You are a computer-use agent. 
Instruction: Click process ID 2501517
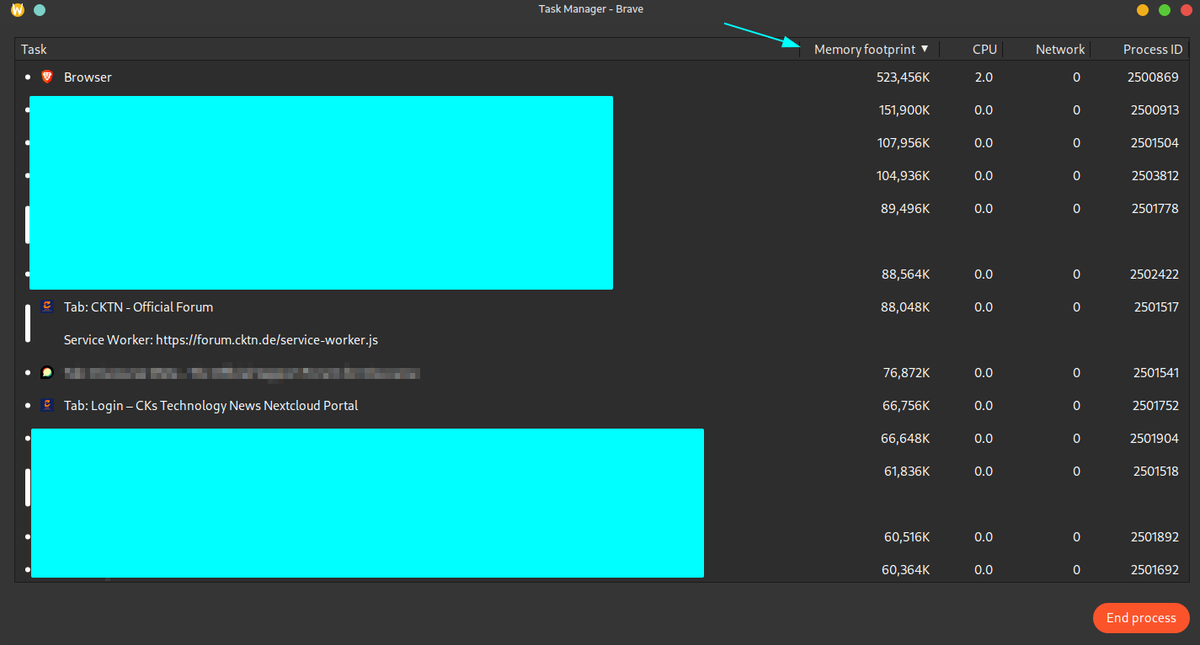(x=1156, y=307)
